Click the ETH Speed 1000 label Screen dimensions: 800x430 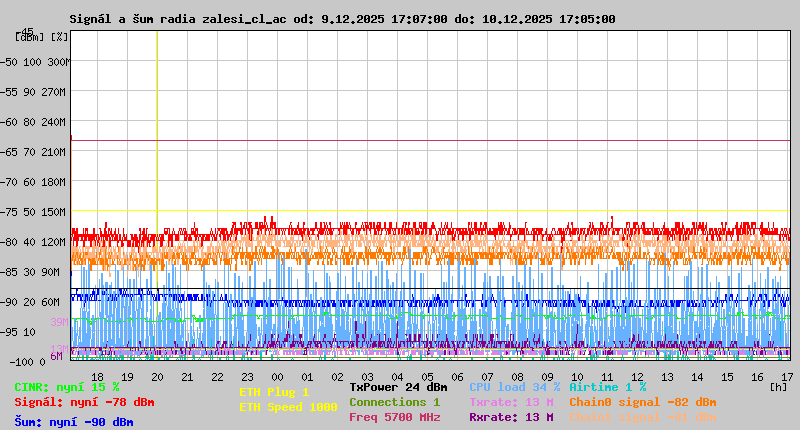click(x=288, y=407)
